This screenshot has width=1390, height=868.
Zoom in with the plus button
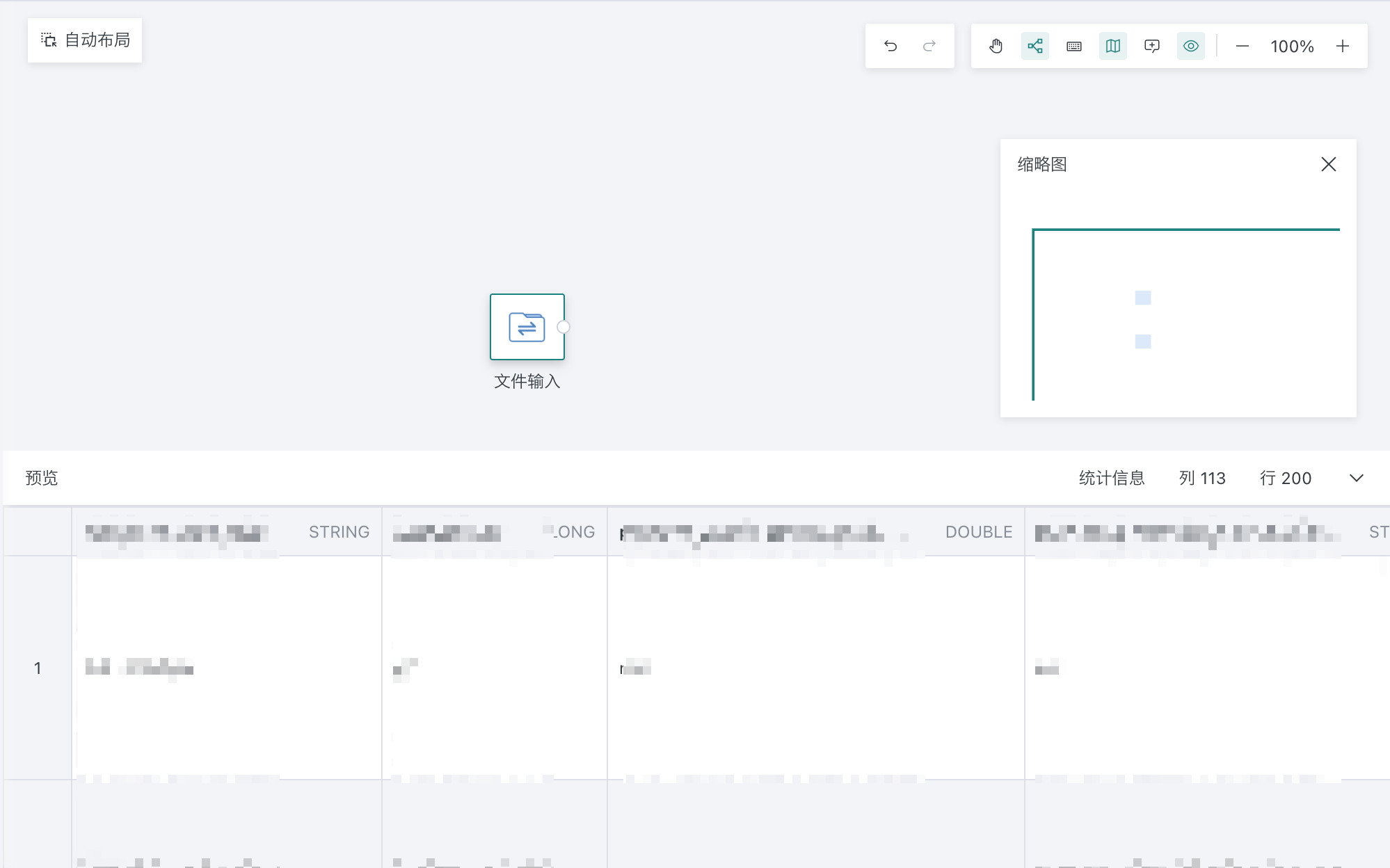pos(1343,46)
